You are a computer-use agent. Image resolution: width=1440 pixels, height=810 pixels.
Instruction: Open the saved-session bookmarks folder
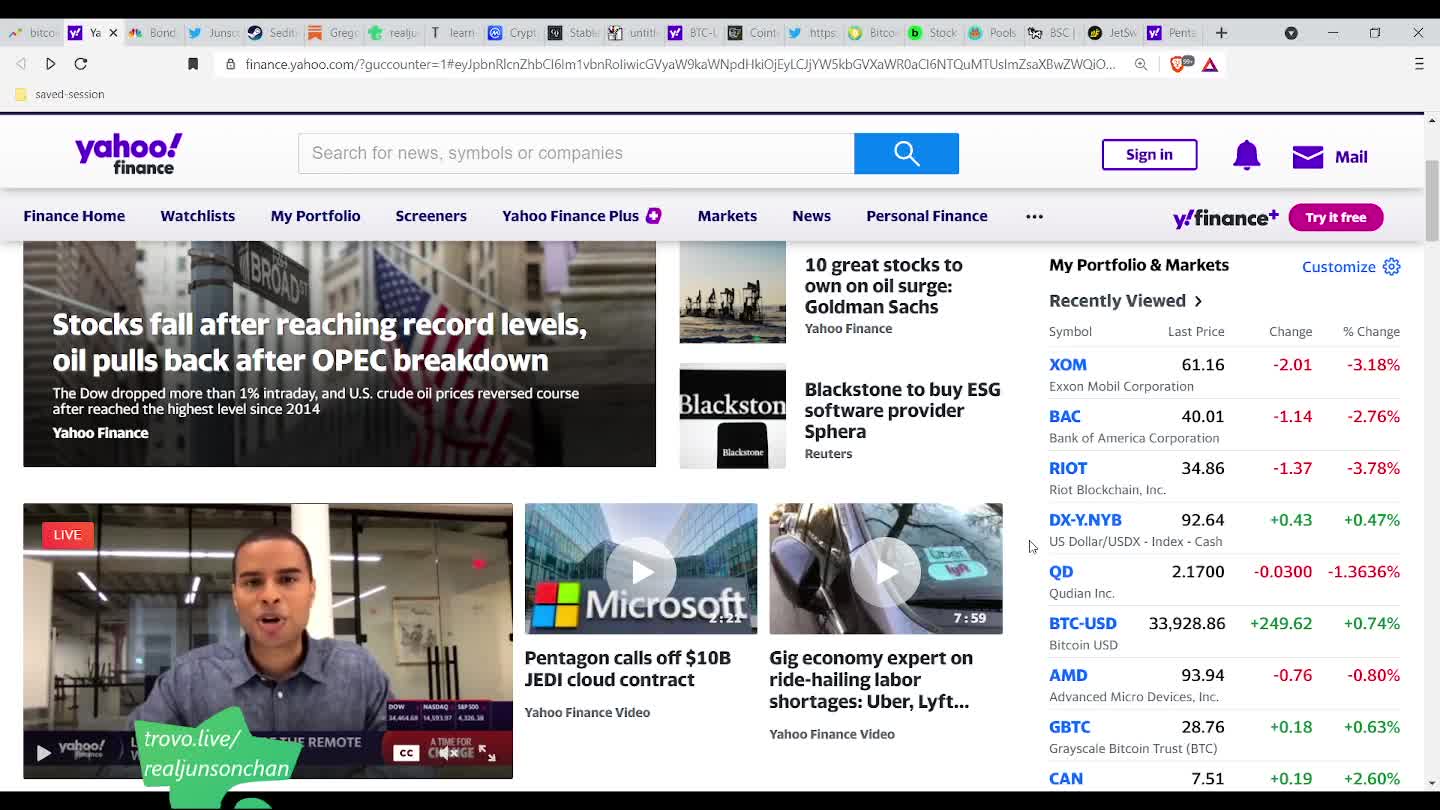coord(59,94)
